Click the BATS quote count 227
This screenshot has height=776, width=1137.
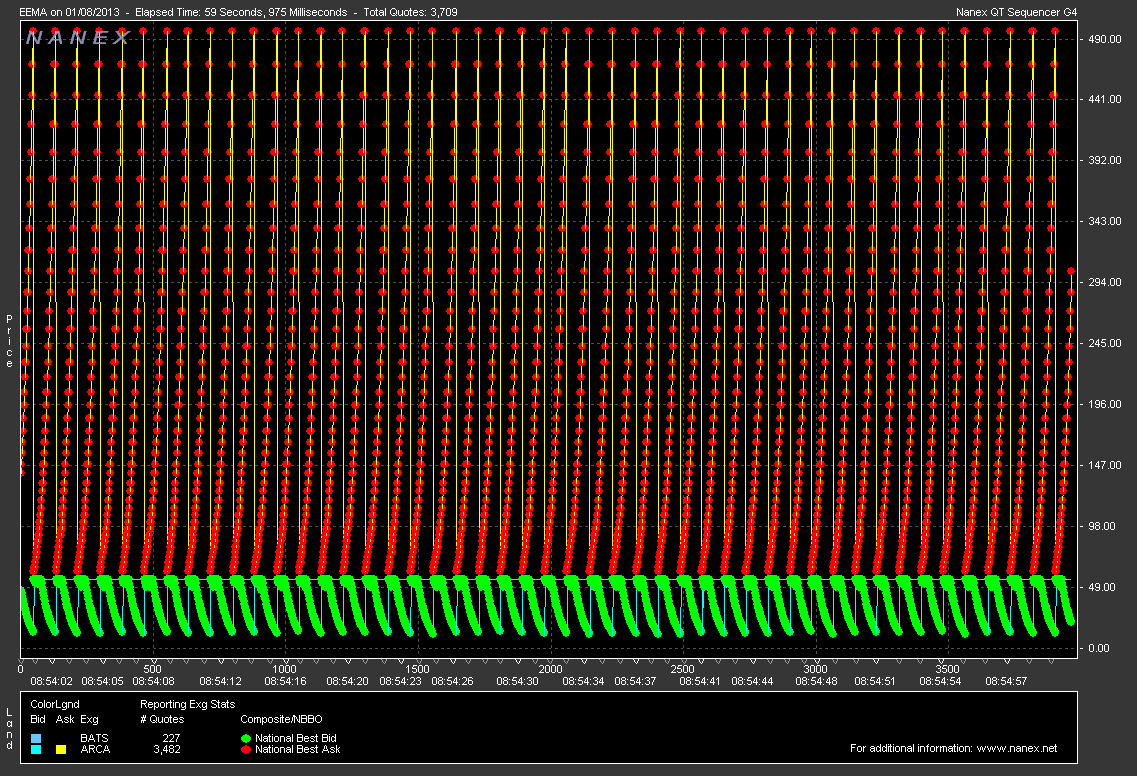coord(172,738)
